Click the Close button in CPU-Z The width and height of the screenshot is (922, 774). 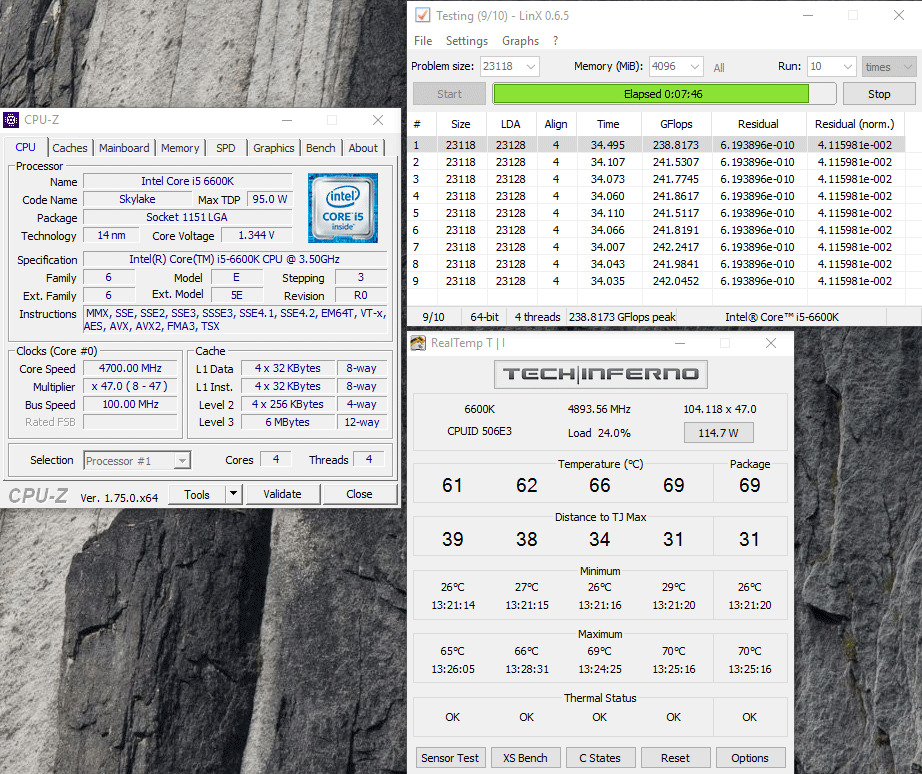click(x=359, y=494)
